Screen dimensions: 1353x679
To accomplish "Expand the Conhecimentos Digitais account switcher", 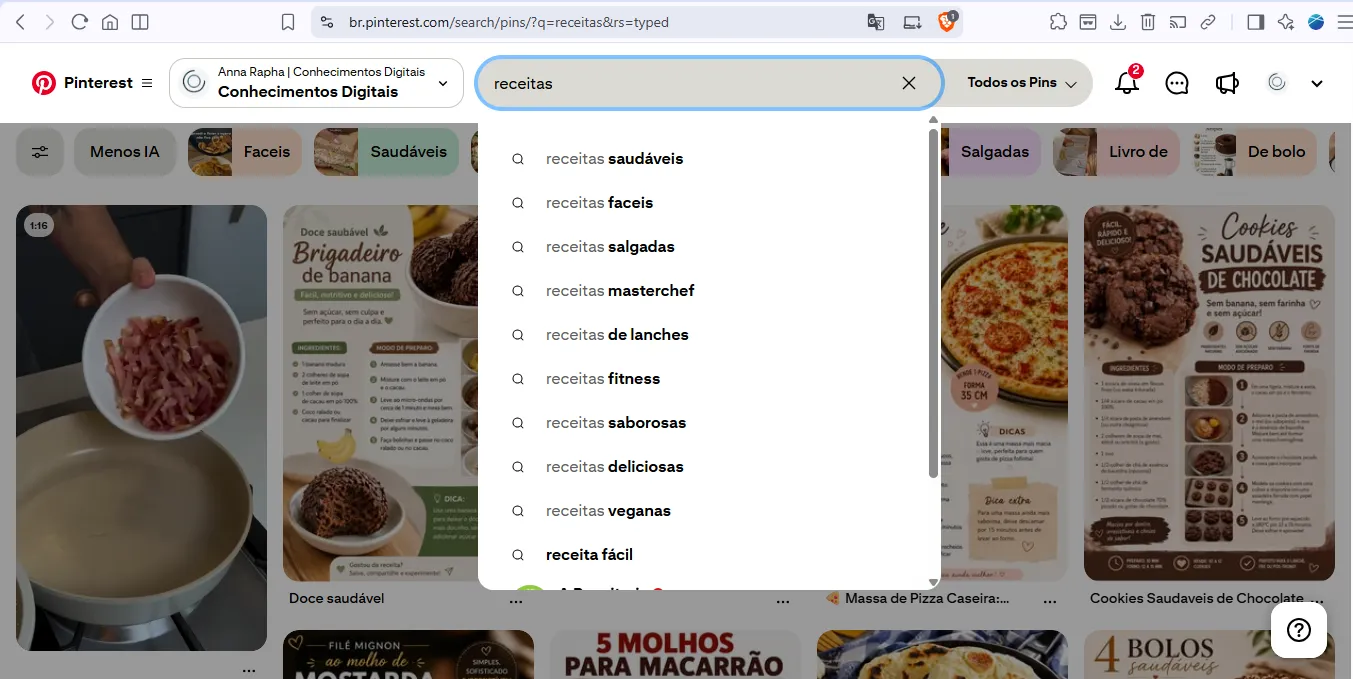I will [x=316, y=83].
